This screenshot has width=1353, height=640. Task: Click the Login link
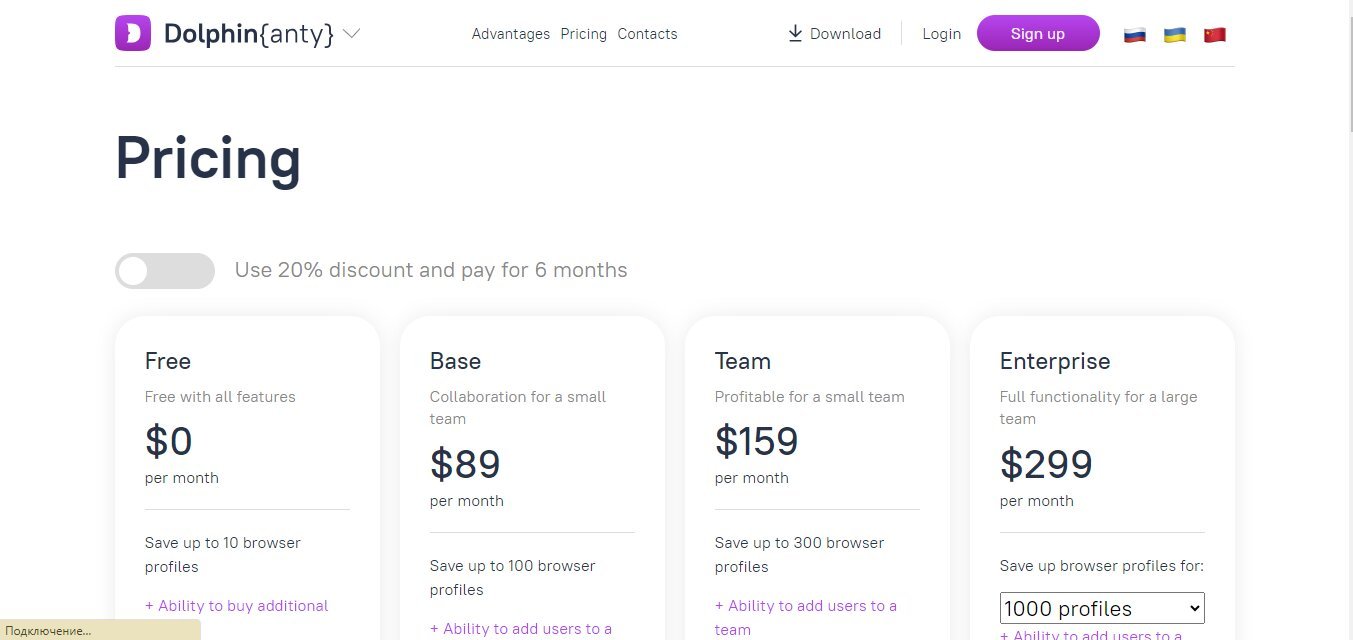(x=941, y=34)
